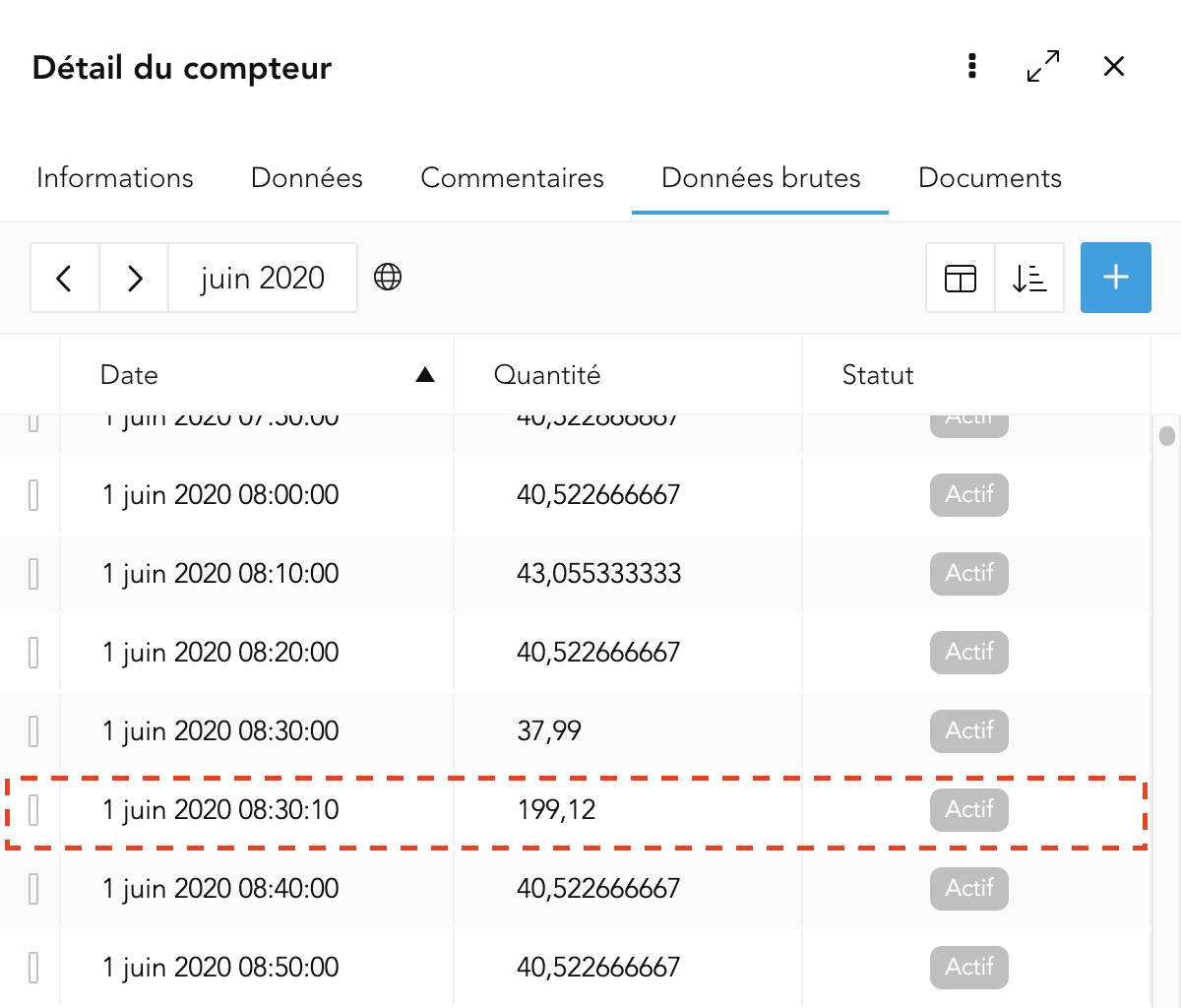Click quantity 40,522666667 in 08:40:00 row
The width and height of the screenshot is (1181, 1008).
[598, 888]
